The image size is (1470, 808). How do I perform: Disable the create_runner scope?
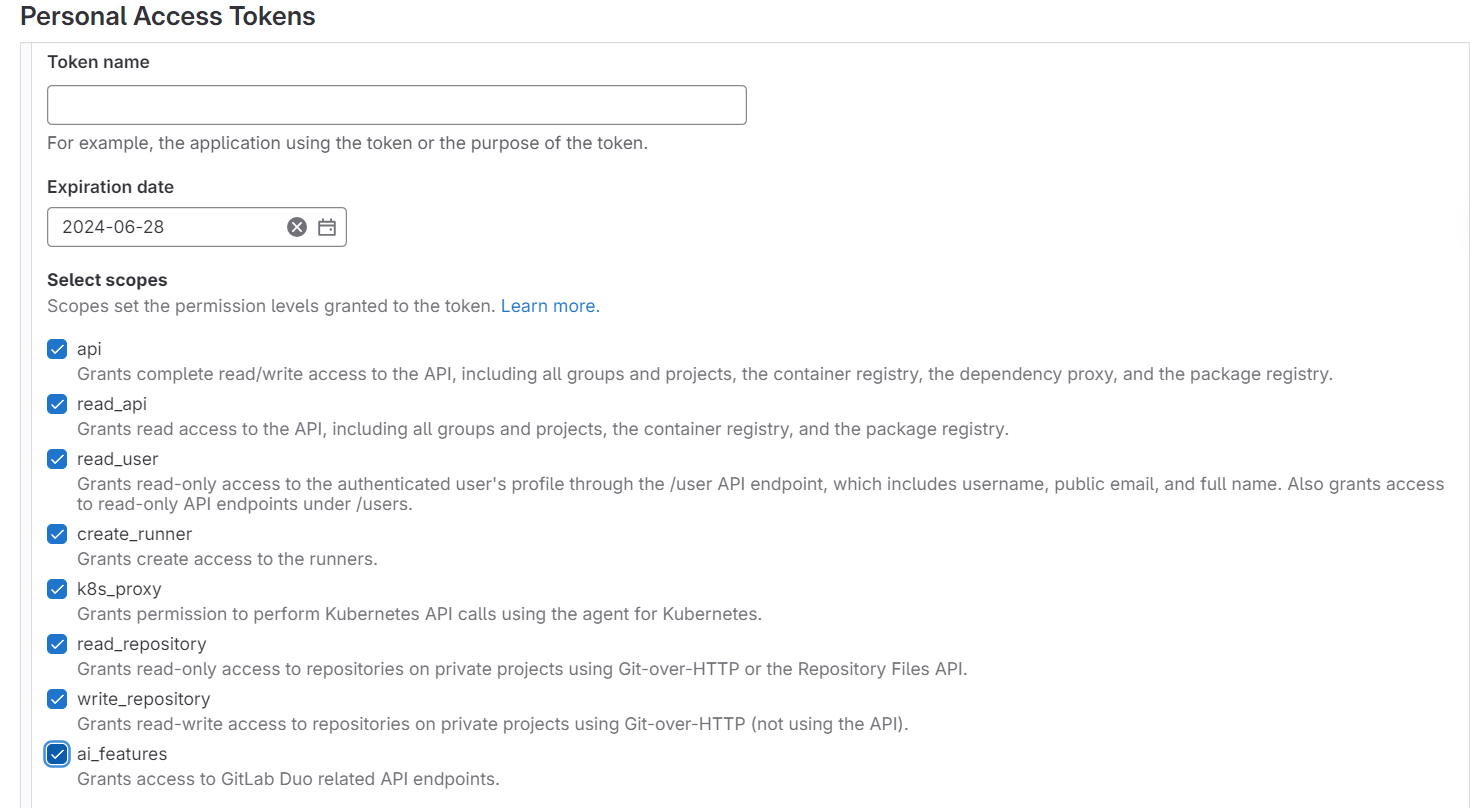[x=57, y=534]
